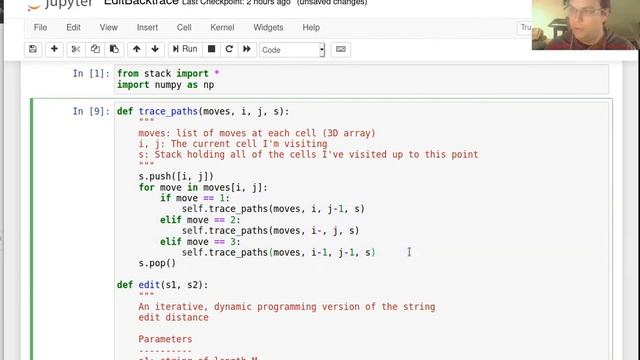Open the View menu
Viewport: 640px width, 360px height.
pyautogui.click(x=109, y=27)
